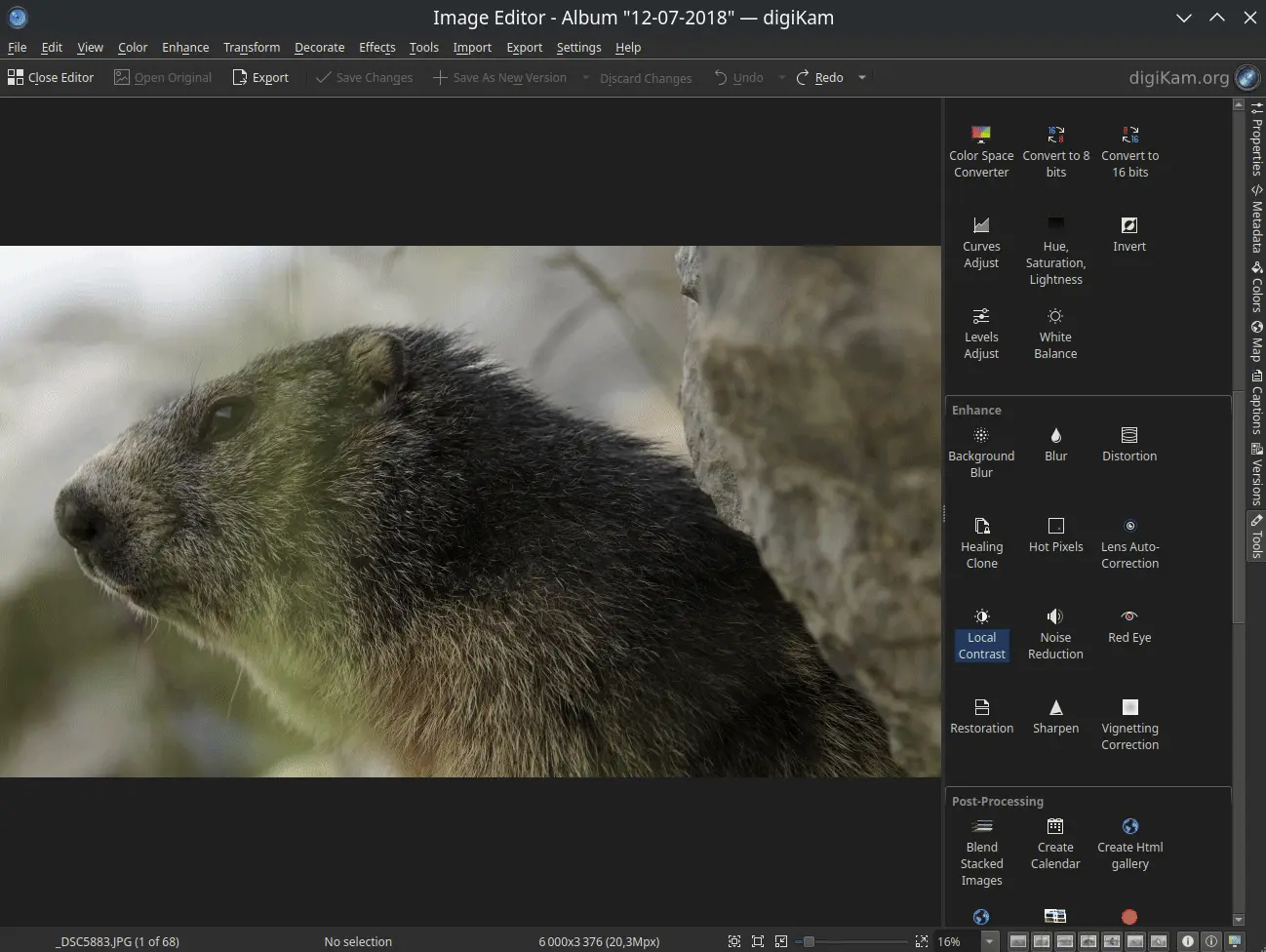Screen dimensions: 1266x952
Task: Toggle the under-exposure indicator in status bar
Action: point(1187,941)
